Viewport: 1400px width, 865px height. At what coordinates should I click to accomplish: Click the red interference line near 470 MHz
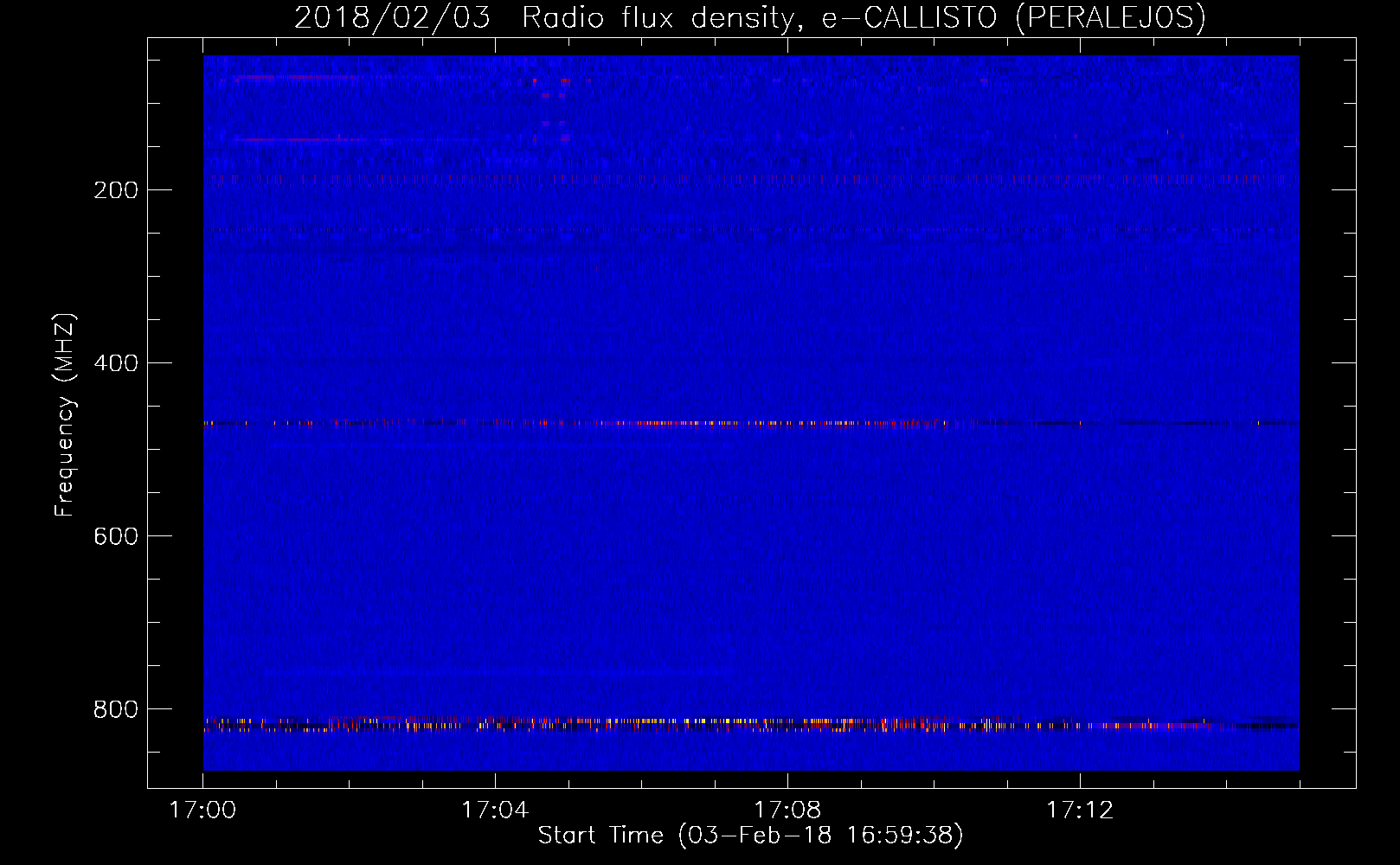[x=751, y=423]
